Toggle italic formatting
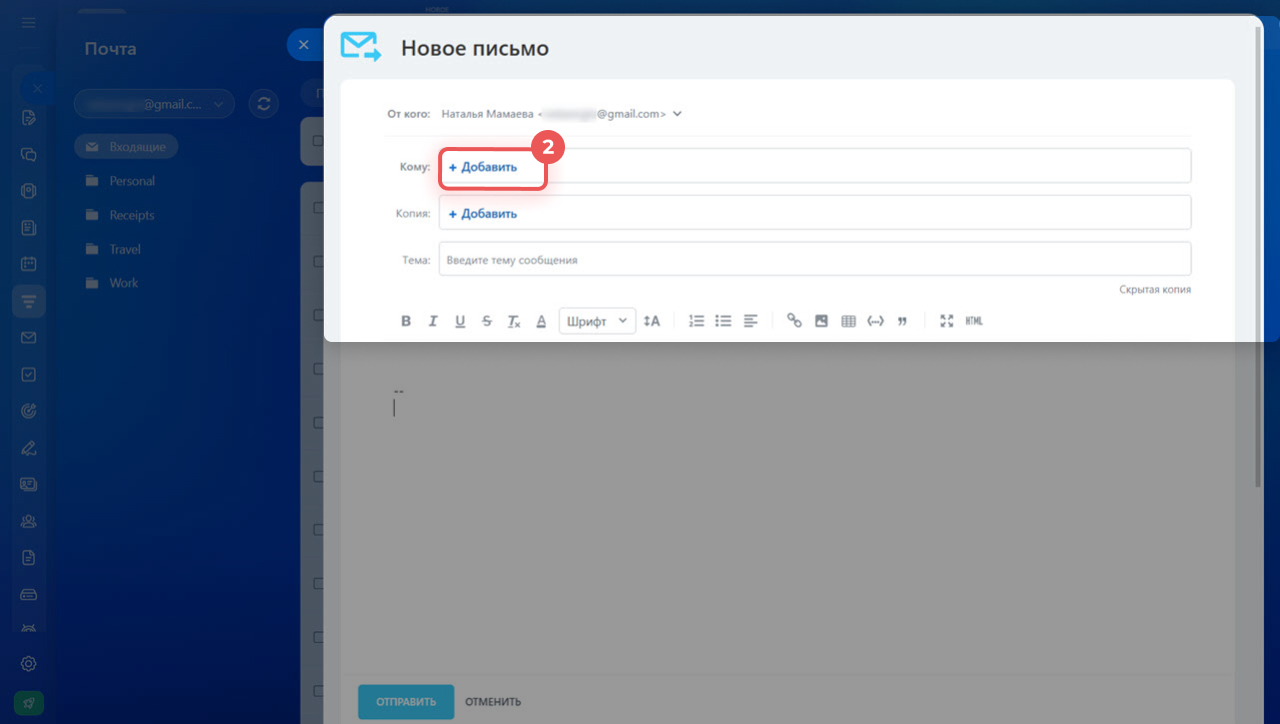The image size is (1280, 724). tap(433, 321)
